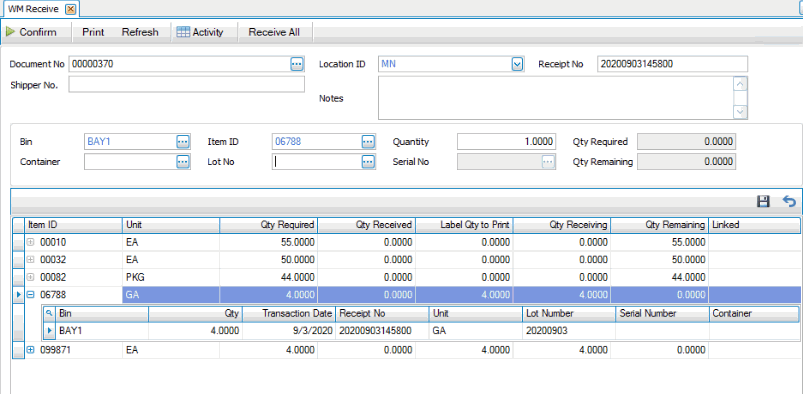The height and width of the screenshot is (394, 803).
Task: Click the Transaction Date column header
Action: (x=289, y=313)
